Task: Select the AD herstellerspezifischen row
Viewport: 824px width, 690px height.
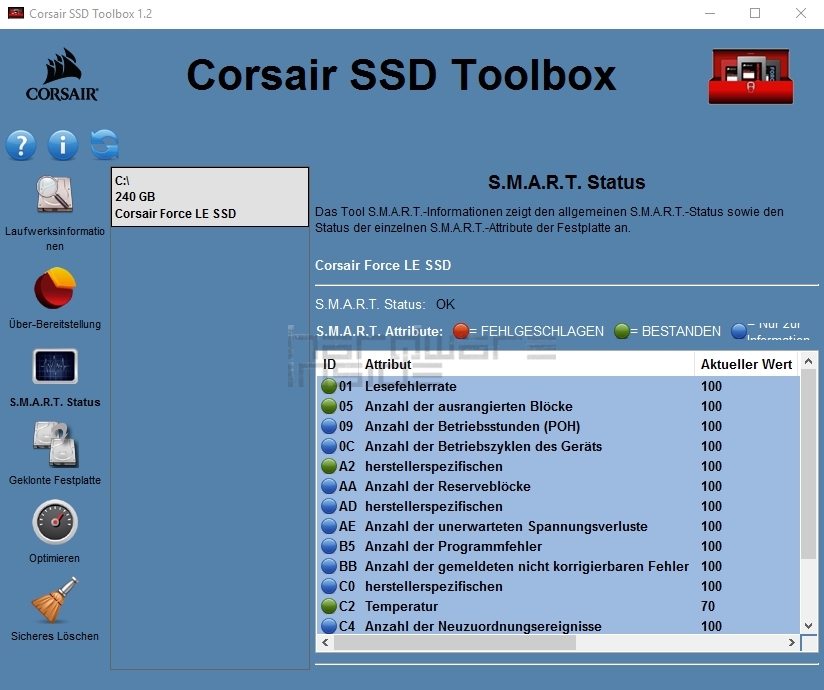Action: (558, 506)
